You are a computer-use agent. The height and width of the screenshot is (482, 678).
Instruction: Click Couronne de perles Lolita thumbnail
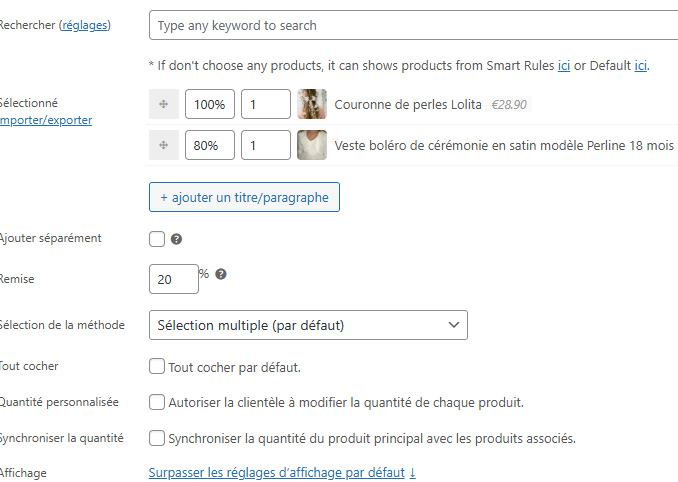click(312, 105)
